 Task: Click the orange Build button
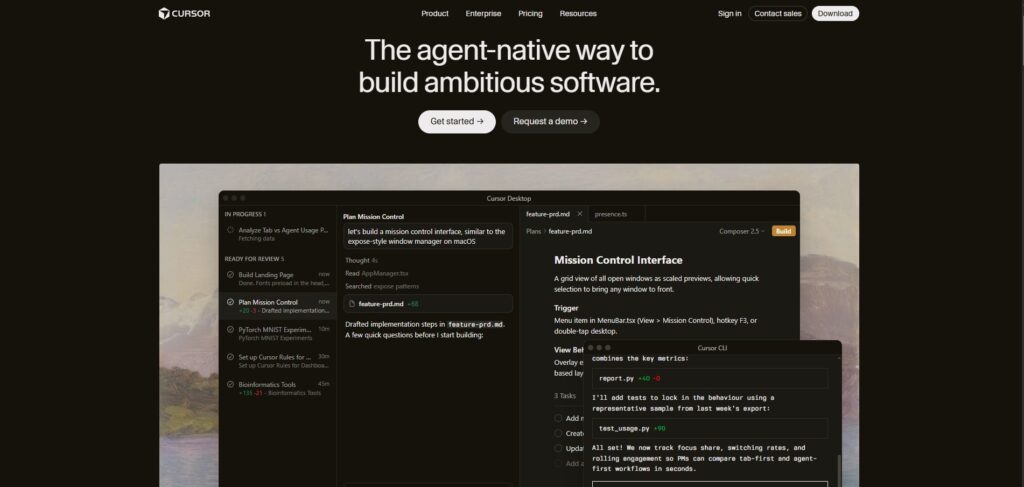click(x=784, y=231)
